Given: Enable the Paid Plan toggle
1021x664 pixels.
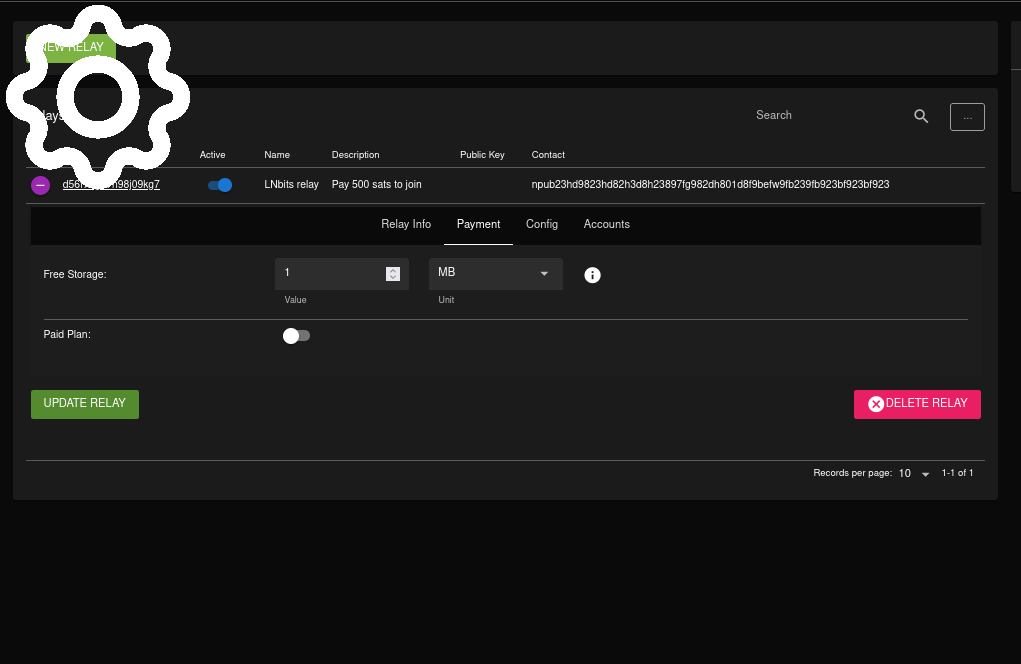Looking at the screenshot, I should tap(296, 336).
